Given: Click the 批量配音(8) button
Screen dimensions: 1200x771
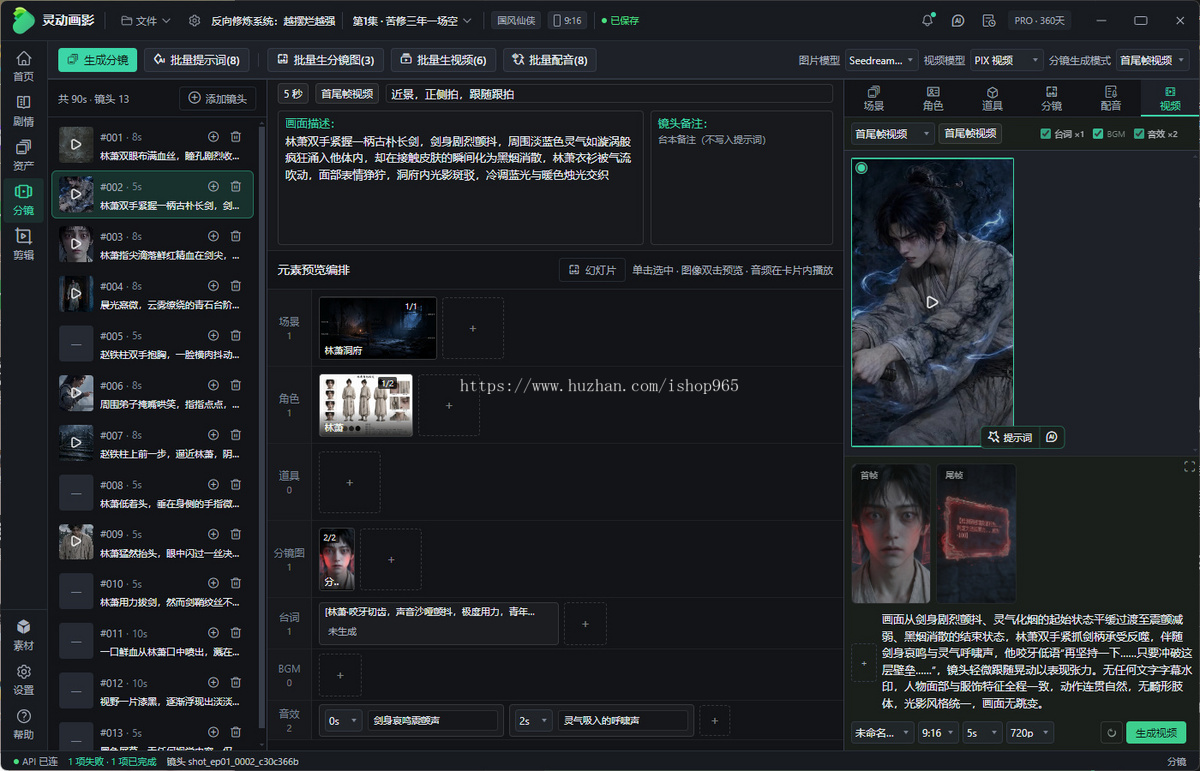Looking at the screenshot, I should 549,60.
